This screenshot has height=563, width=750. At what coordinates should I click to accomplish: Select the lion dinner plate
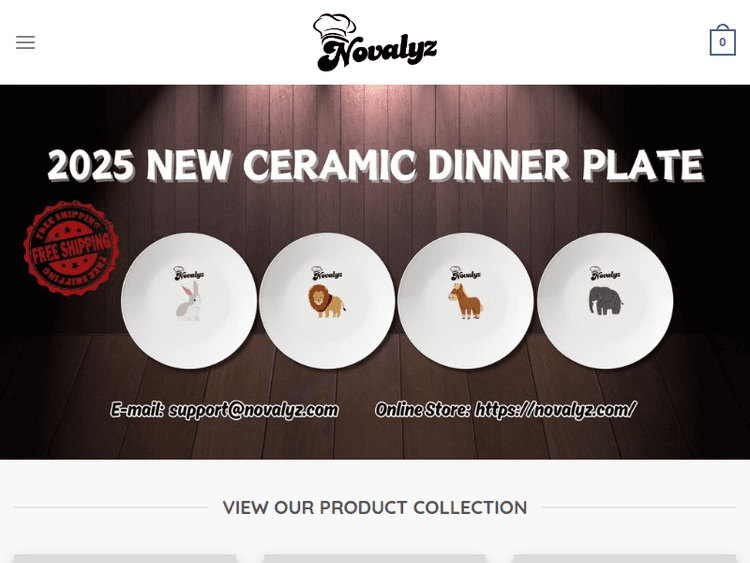327,301
